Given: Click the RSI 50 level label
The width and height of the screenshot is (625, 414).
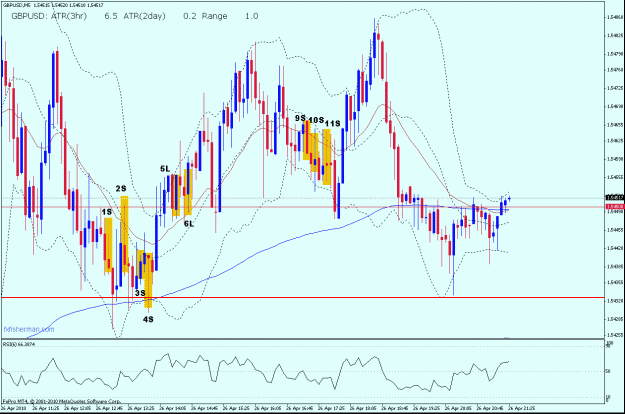Looking at the screenshot, I should pyautogui.click(x=608, y=371).
